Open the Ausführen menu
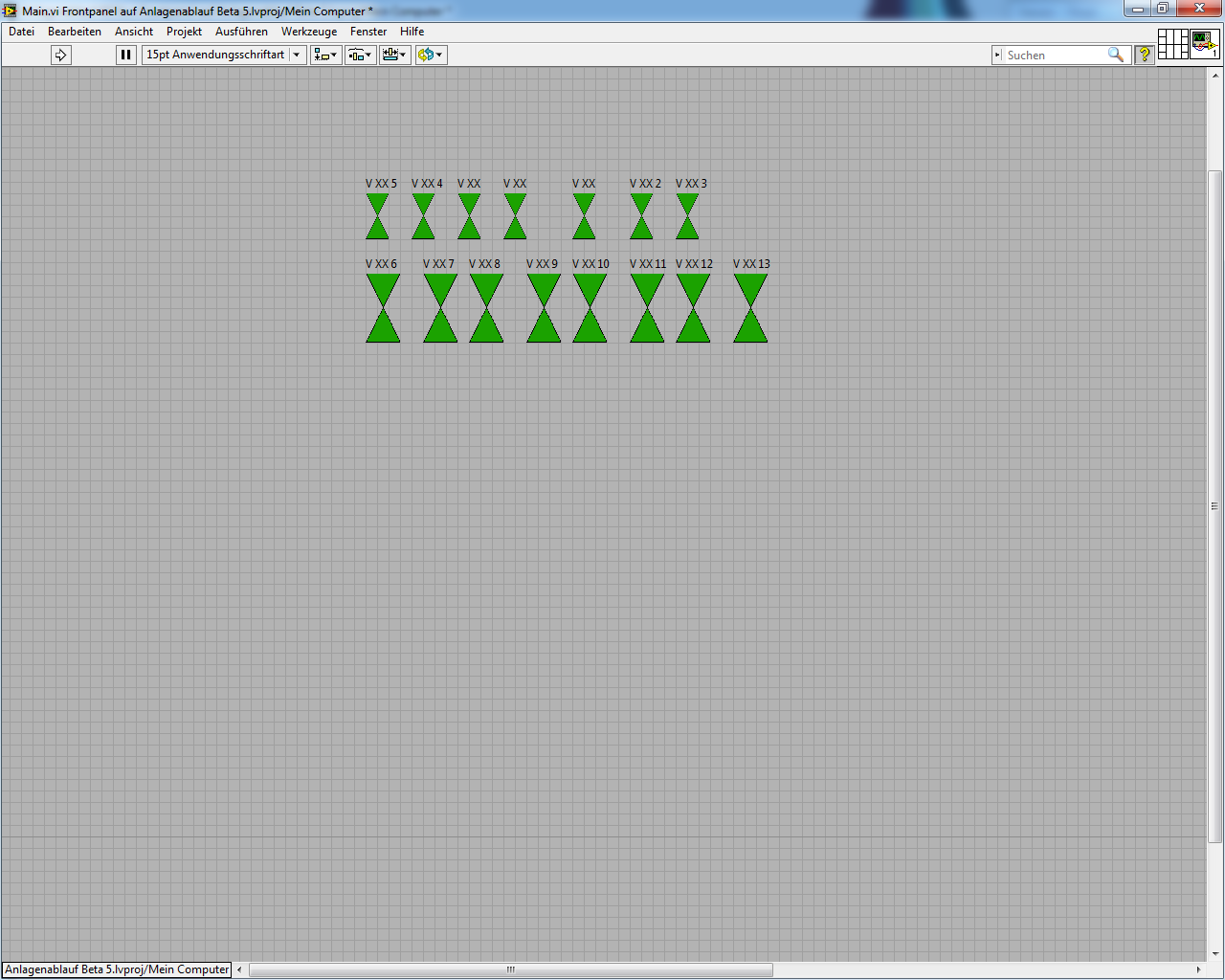 tap(241, 32)
